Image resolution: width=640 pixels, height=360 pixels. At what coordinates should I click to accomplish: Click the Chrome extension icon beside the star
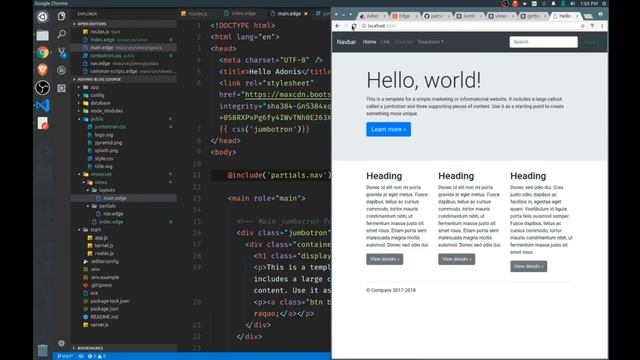(592, 26)
